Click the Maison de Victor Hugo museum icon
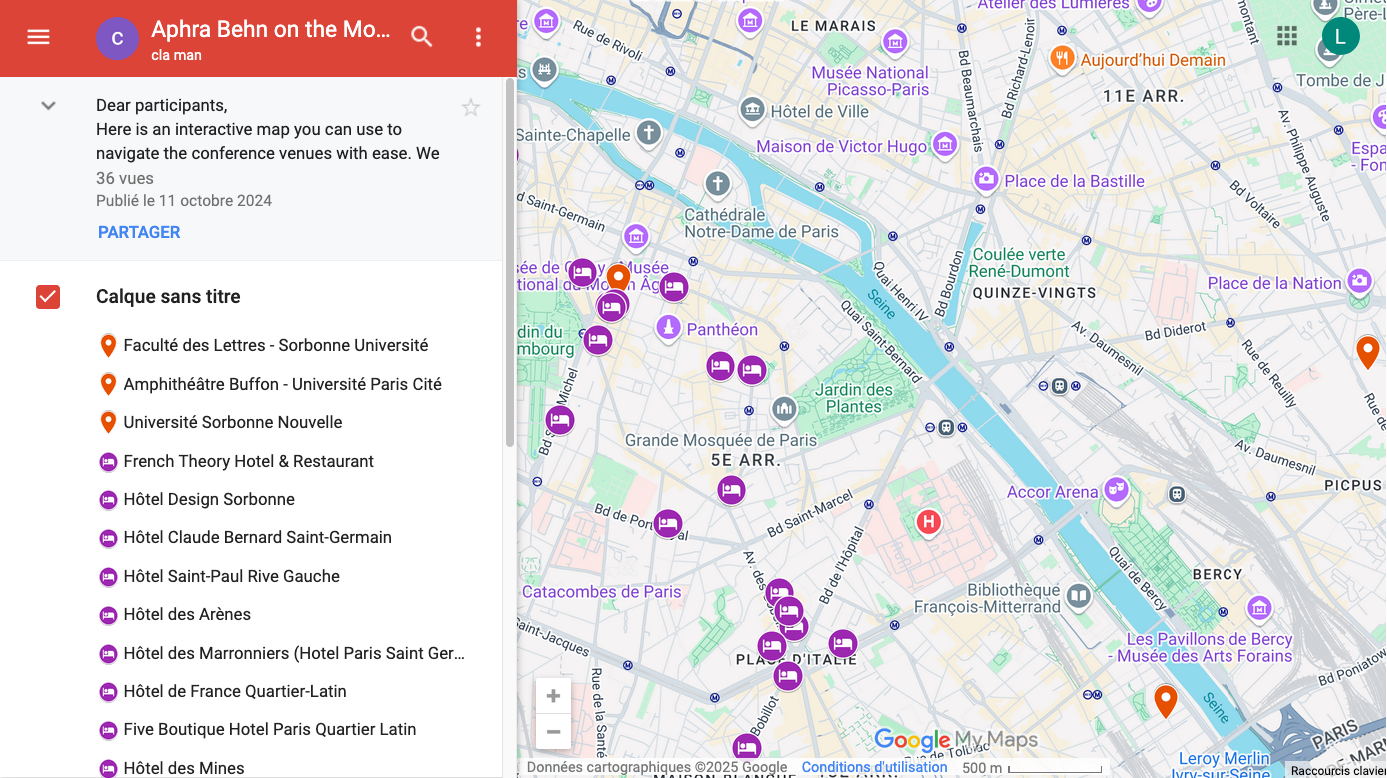The image size is (1387, 778). [945, 145]
